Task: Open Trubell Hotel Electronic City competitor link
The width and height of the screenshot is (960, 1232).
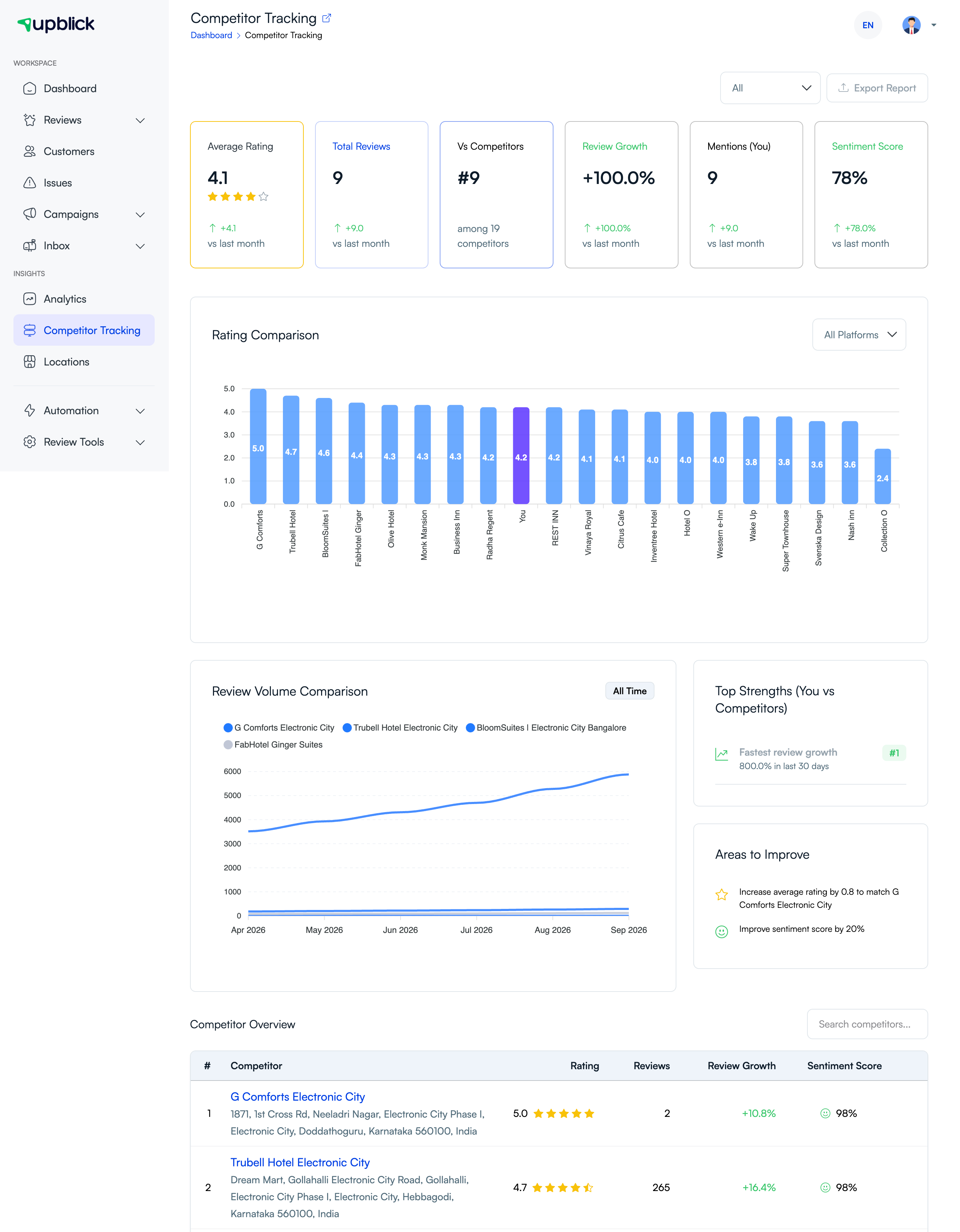Action: coord(300,1162)
